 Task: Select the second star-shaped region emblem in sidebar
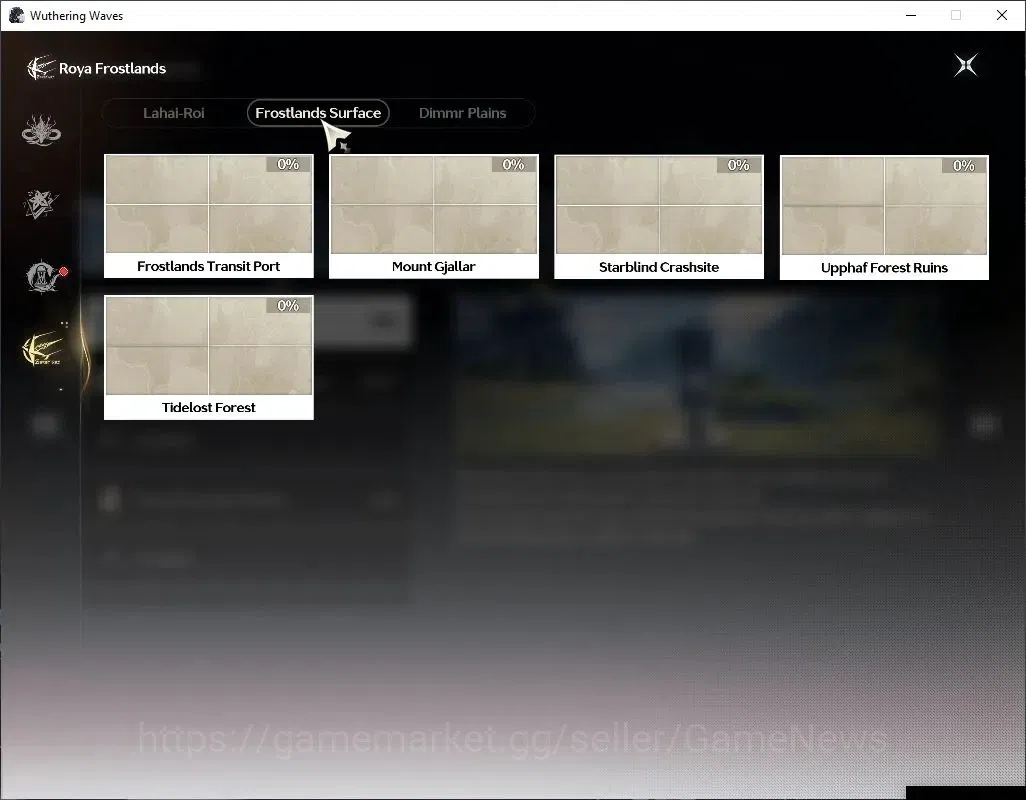[x=41, y=203]
